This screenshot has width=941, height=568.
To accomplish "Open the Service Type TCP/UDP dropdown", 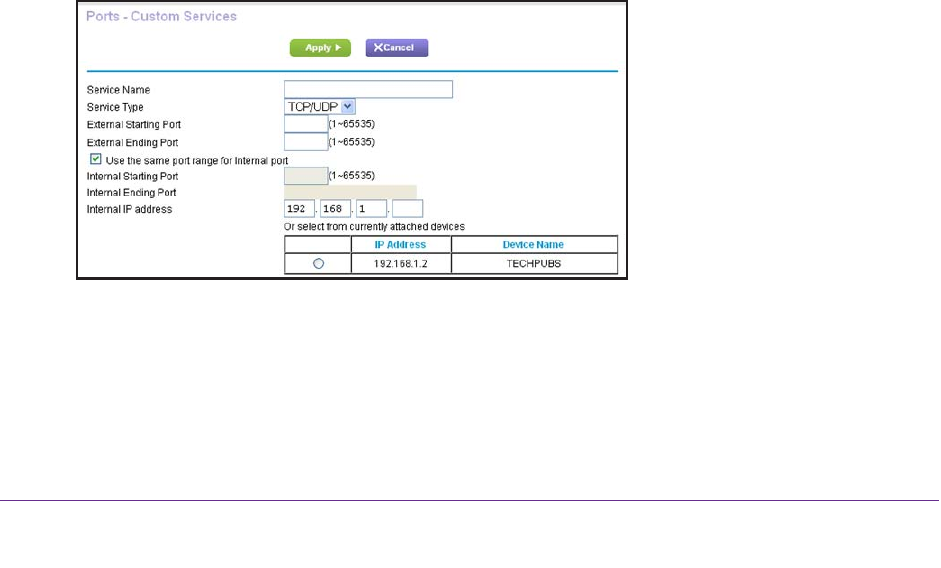I will (319, 107).
